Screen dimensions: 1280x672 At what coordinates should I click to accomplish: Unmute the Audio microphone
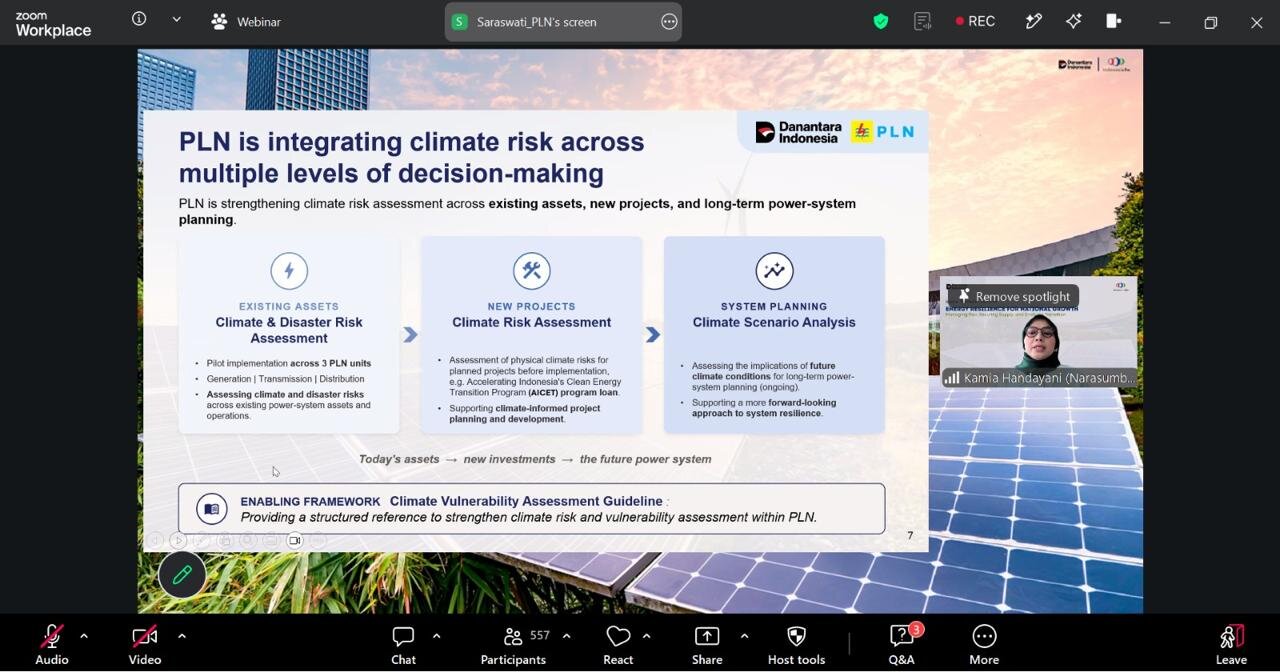(x=52, y=645)
